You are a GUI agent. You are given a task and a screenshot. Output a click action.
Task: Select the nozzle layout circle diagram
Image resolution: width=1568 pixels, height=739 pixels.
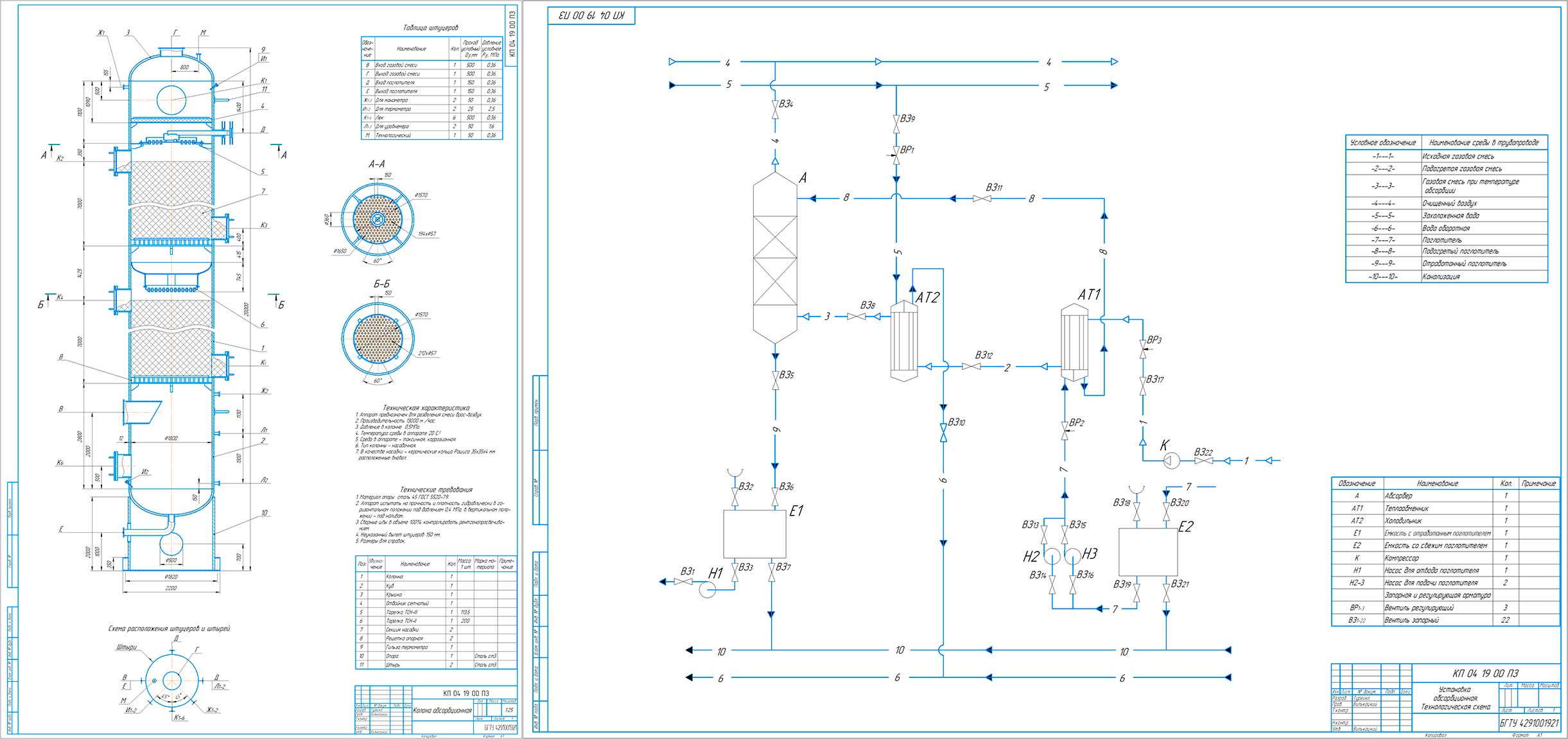pos(172,682)
